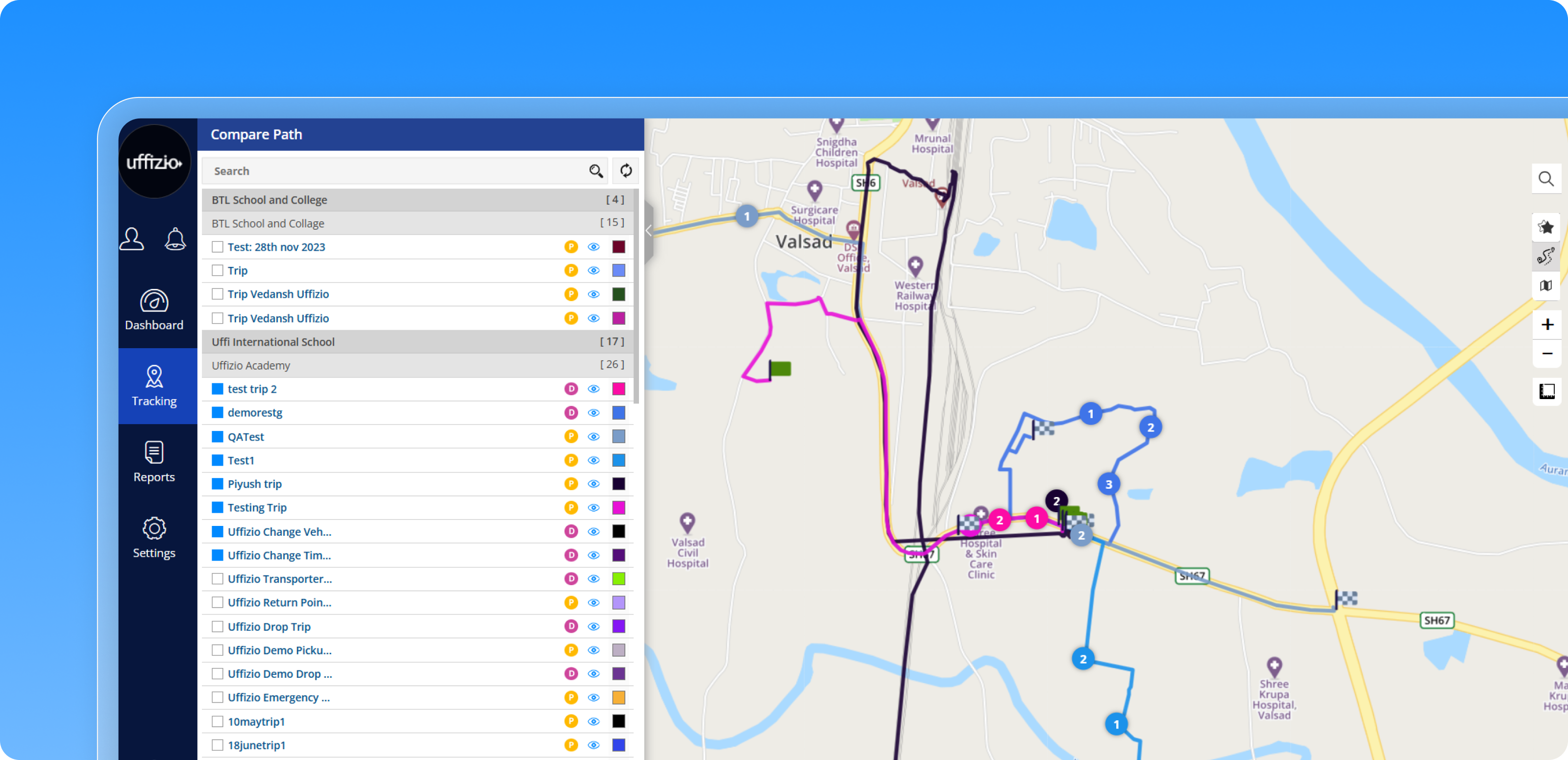Click the refresh icon beside search
This screenshot has height=760, width=1568.
pyautogui.click(x=626, y=171)
